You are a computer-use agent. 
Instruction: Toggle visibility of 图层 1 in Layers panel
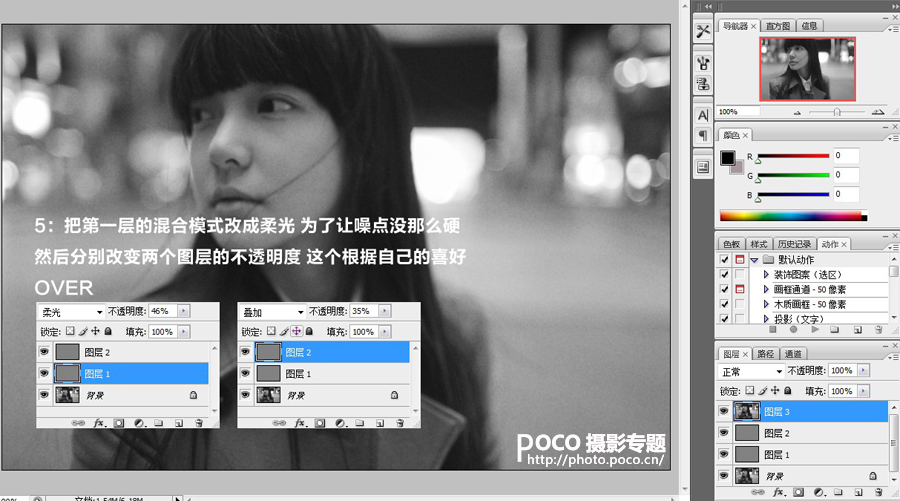click(724, 455)
